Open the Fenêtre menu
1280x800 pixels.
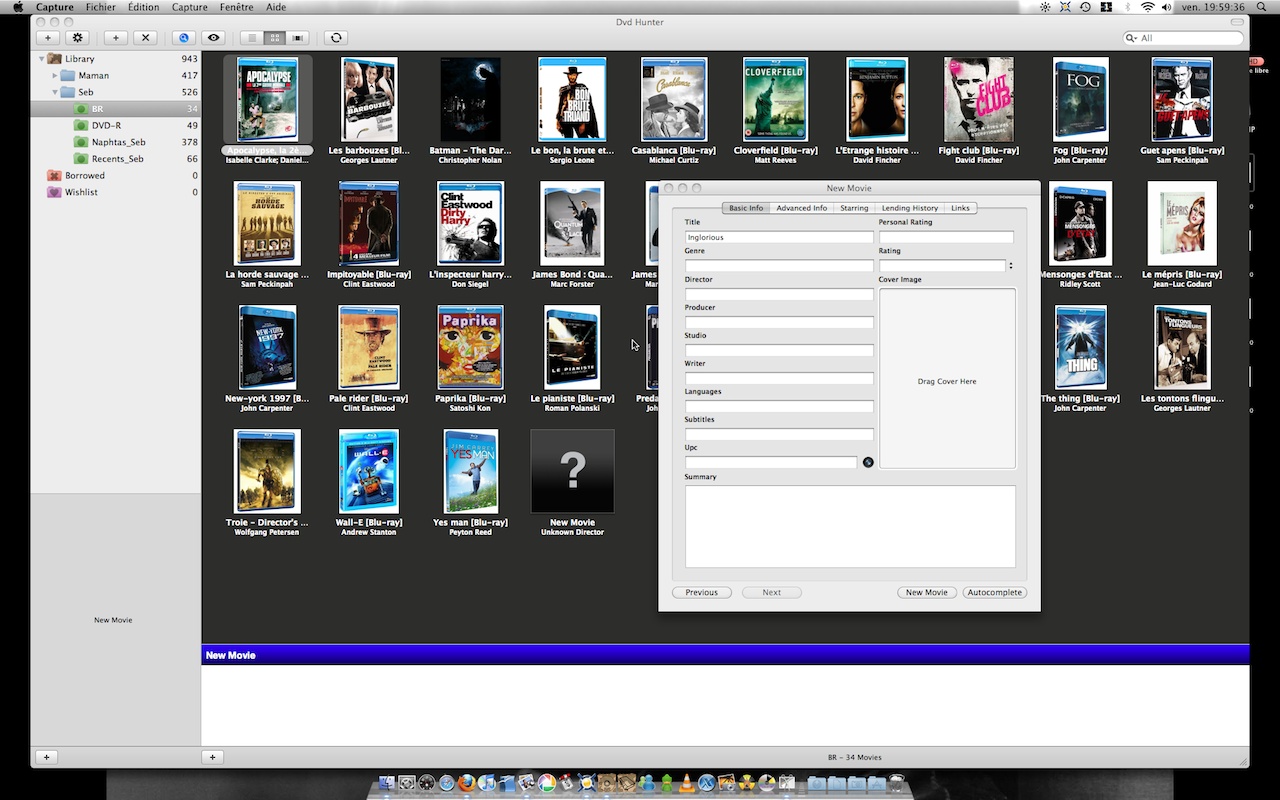click(236, 7)
